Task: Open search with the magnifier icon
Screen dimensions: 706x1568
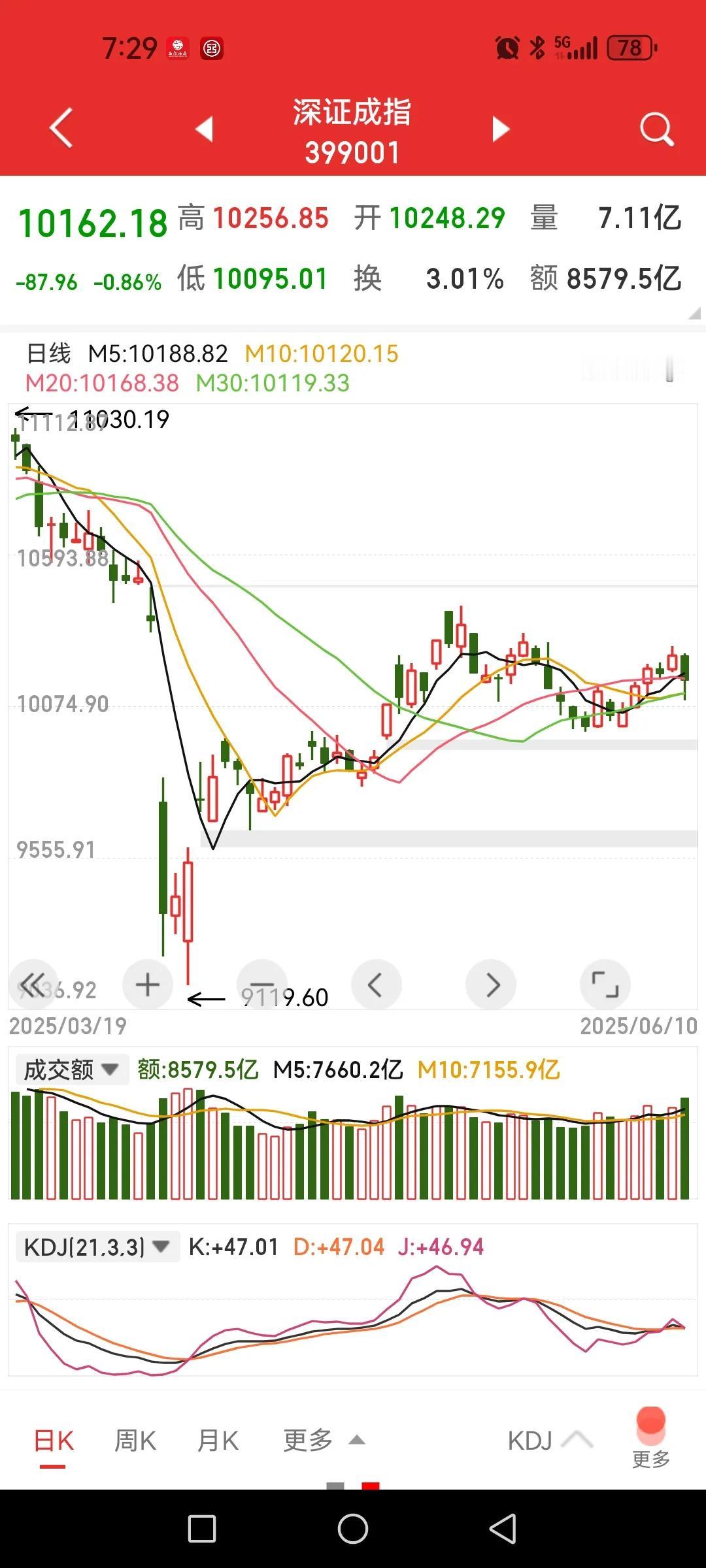Action: coord(657,129)
